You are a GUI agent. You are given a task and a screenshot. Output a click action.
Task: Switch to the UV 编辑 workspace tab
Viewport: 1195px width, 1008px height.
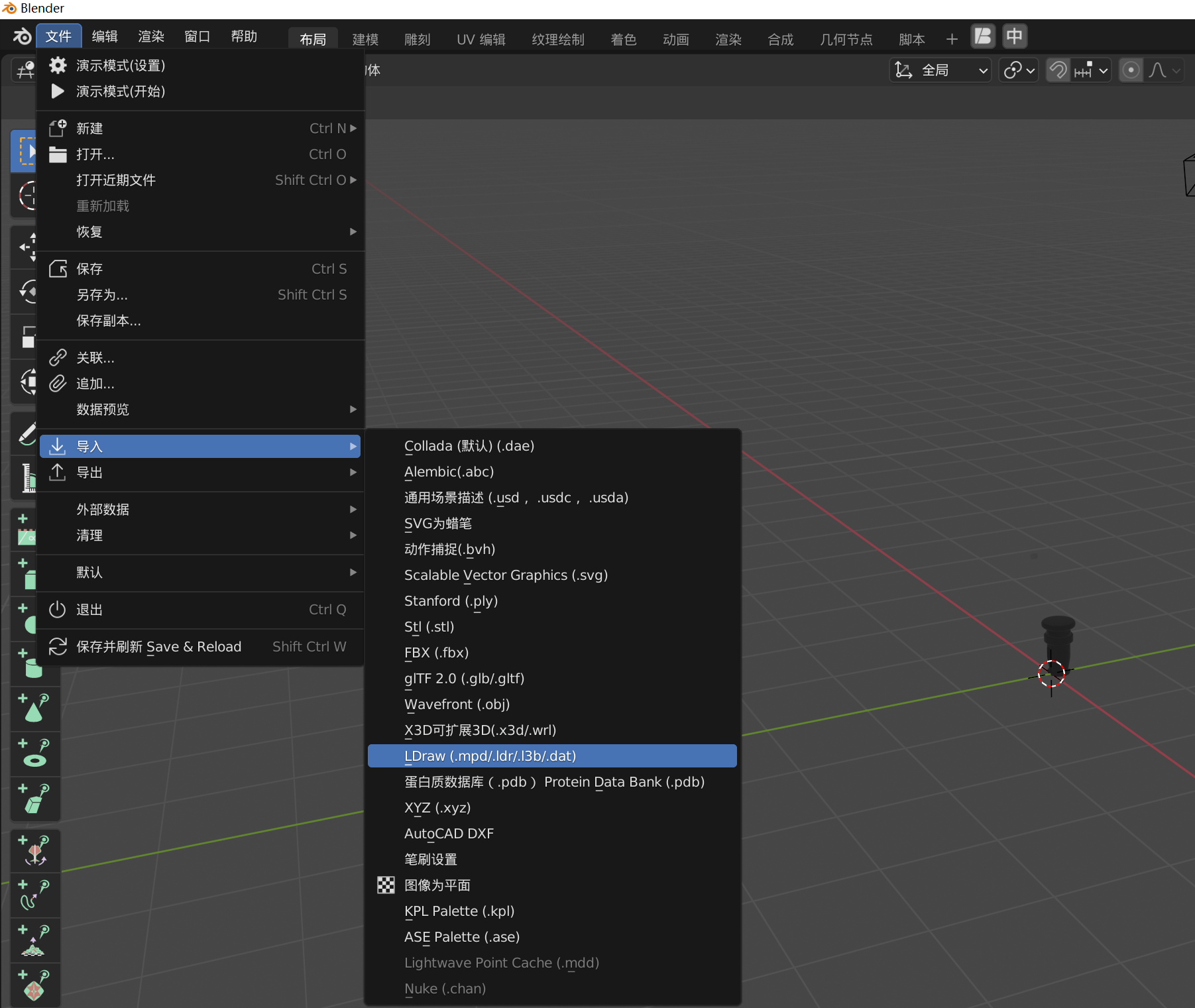pos(481,40)
